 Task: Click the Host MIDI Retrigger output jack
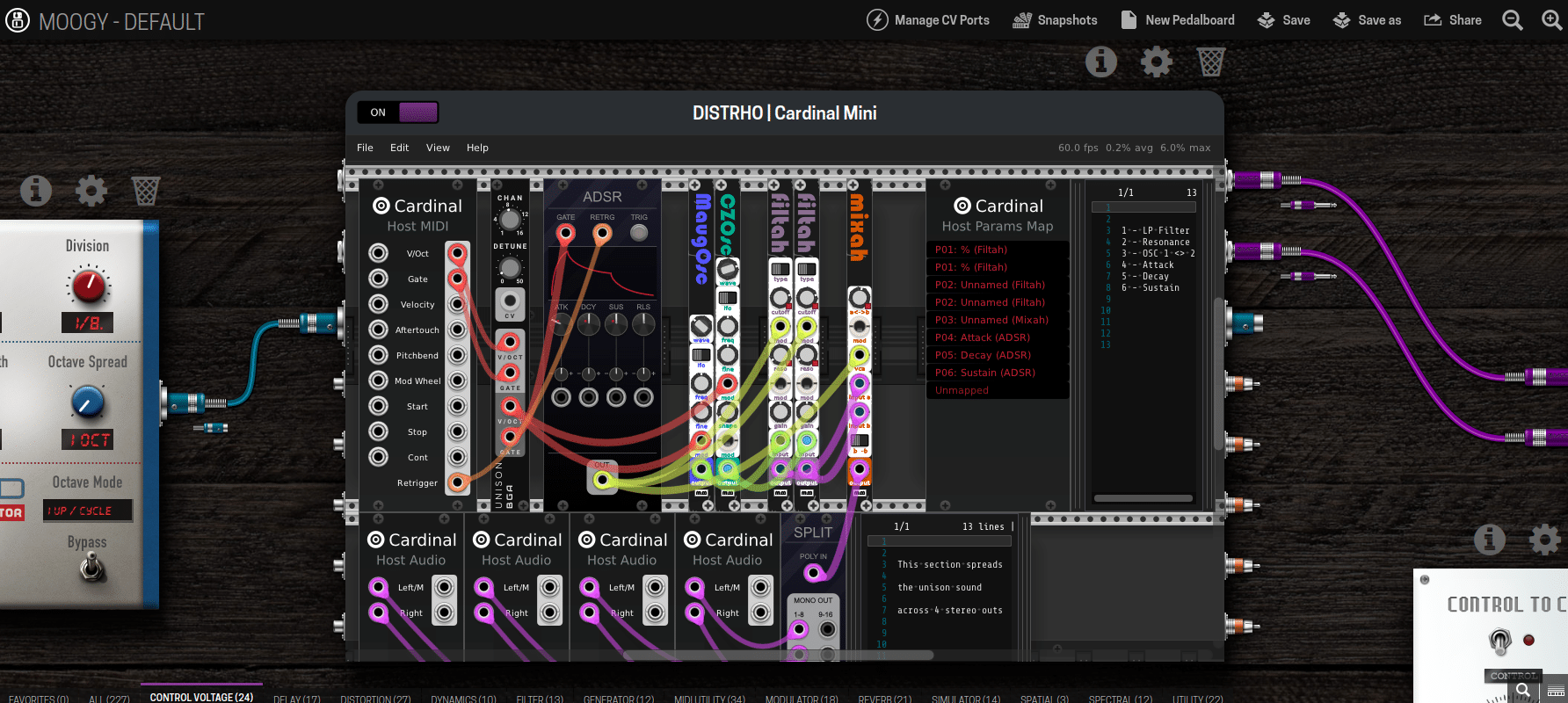click(x=457, y=482)
